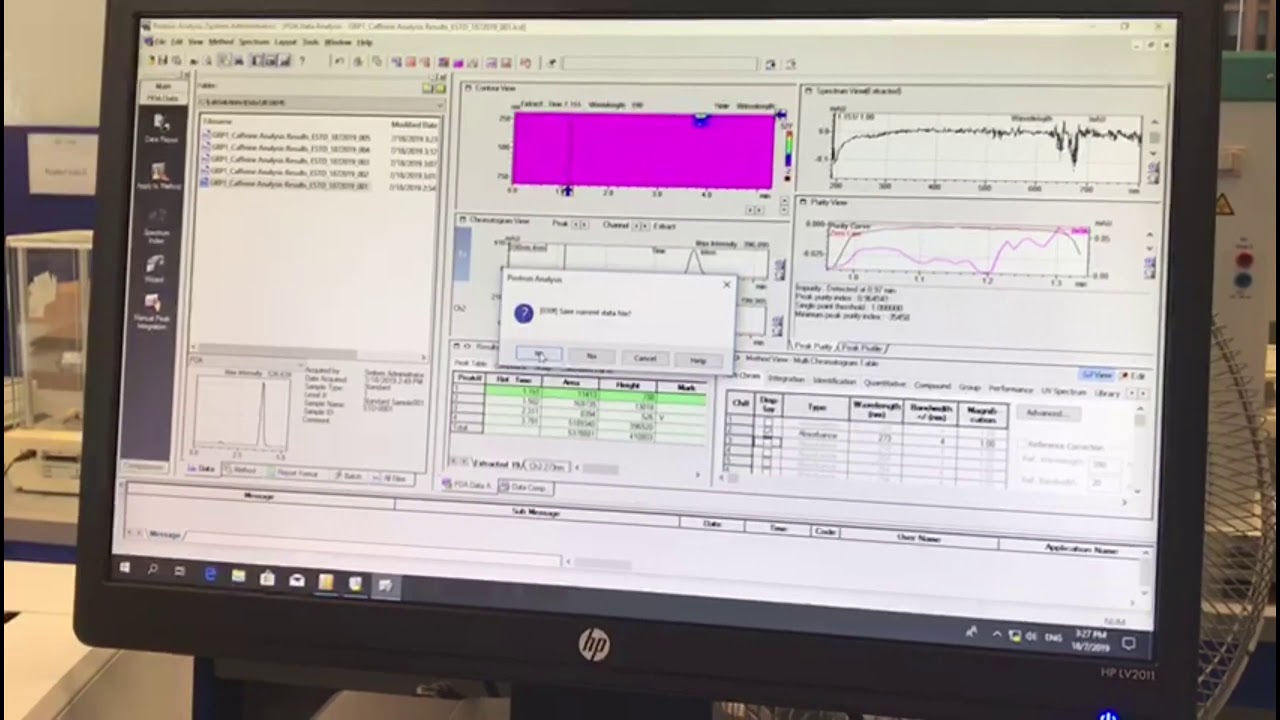Click Yes in the save dialog
The height and width of the screenshot is (720, 1280).
click(x=539, y=355)
